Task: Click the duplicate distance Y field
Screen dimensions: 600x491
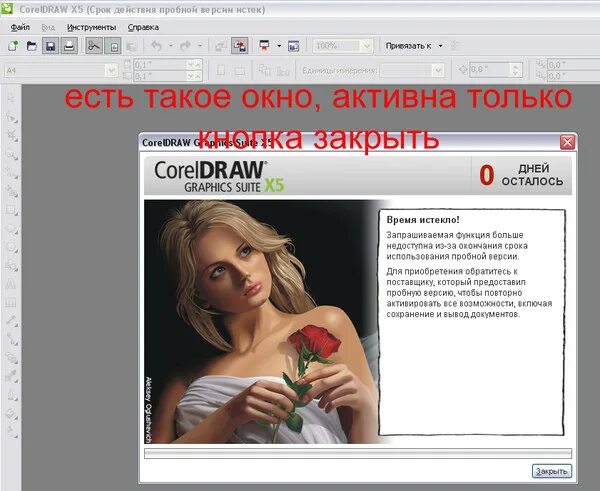Action: [x=573, y=76]
